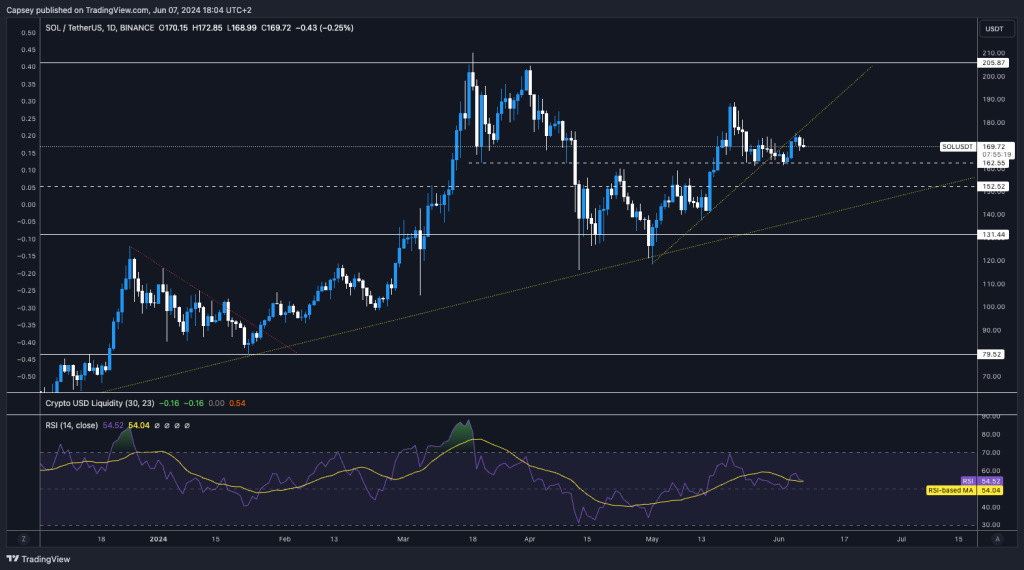This screenshot has height=570, width=1024.
Task: Click the 0.25 left scale tick
Action: tap(29, 119)
